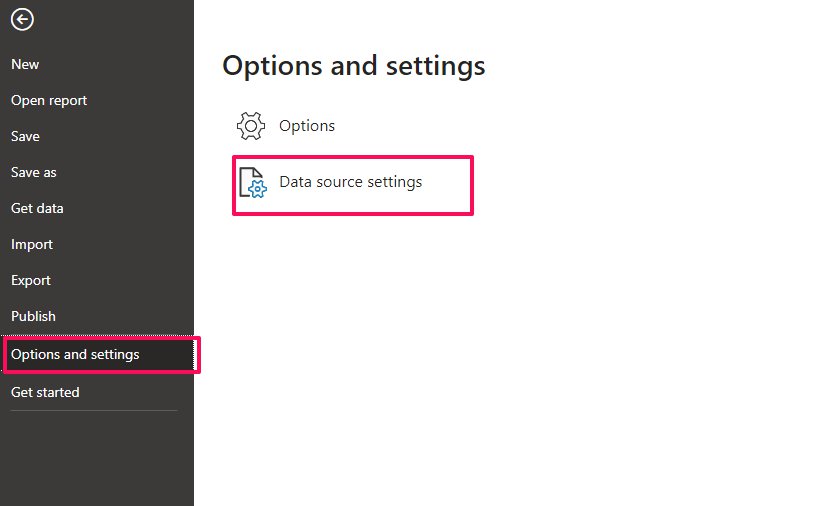825x506 pixels.
Task: Click the separator line below Get started
Action: [94, 410]
